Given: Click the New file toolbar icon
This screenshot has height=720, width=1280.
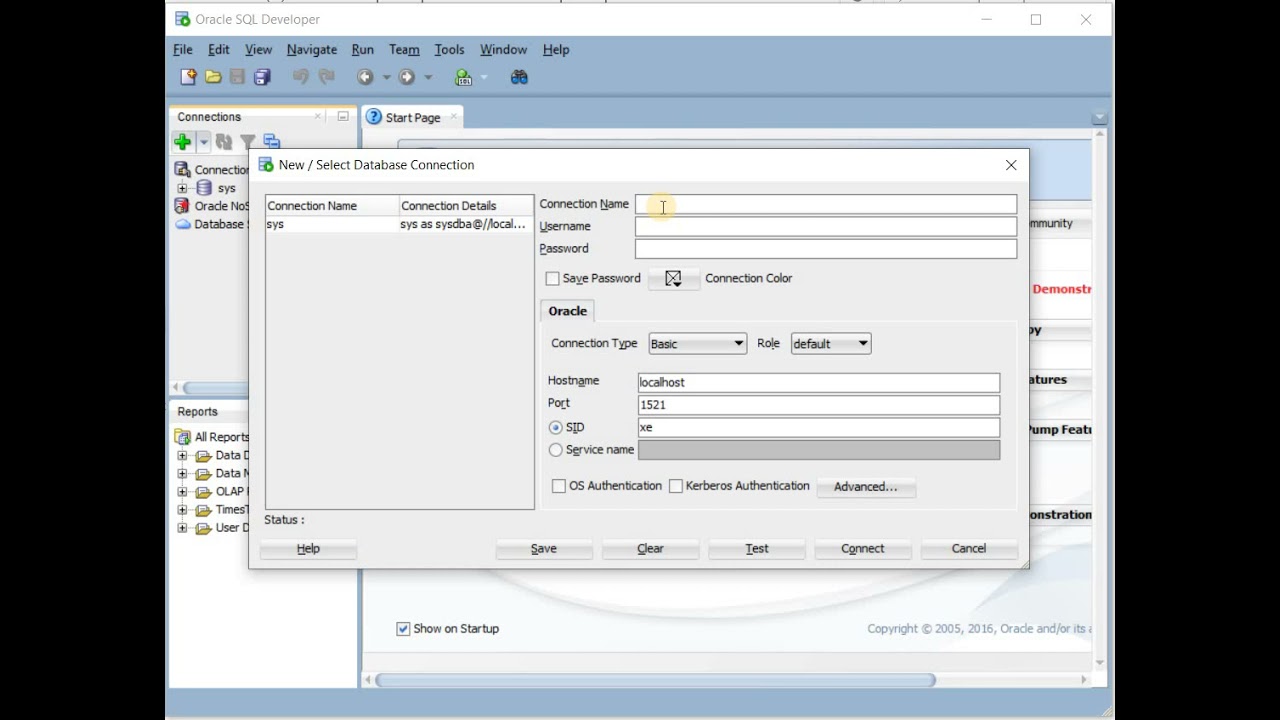Looking at the screenshot, I should click(x=188, y=77).
